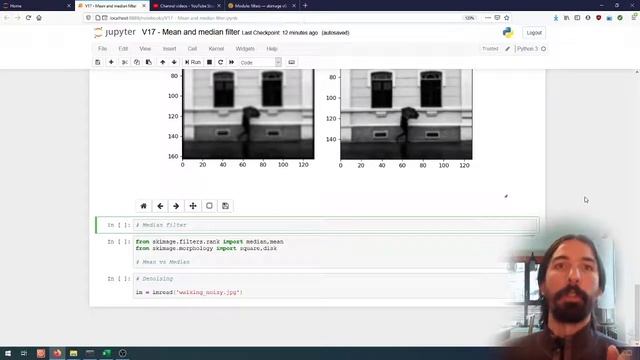The image size is (640, 360).
Task: Open the Edit menu
Action: [123, 49]
